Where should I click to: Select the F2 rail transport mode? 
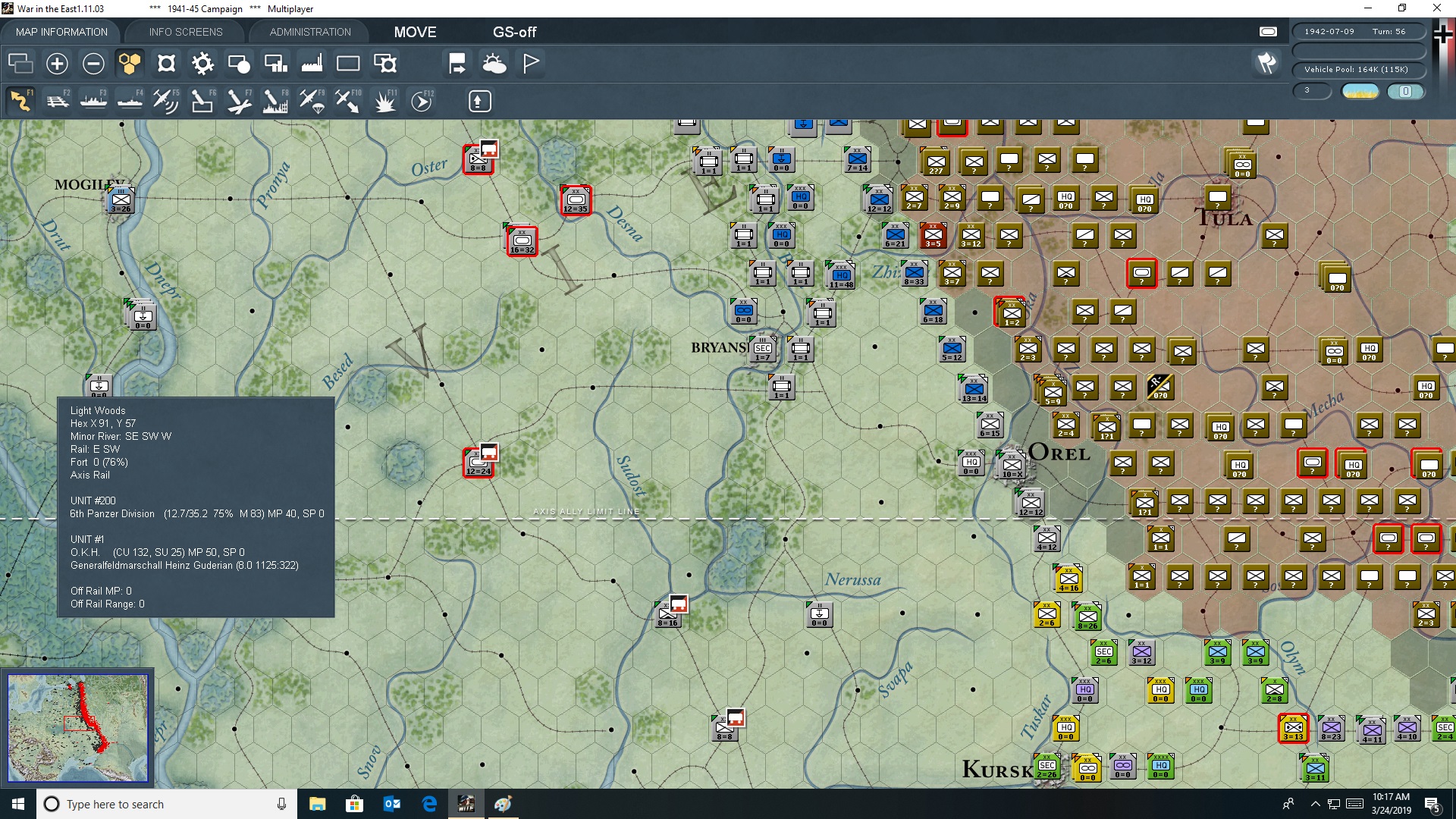[58, 100]
